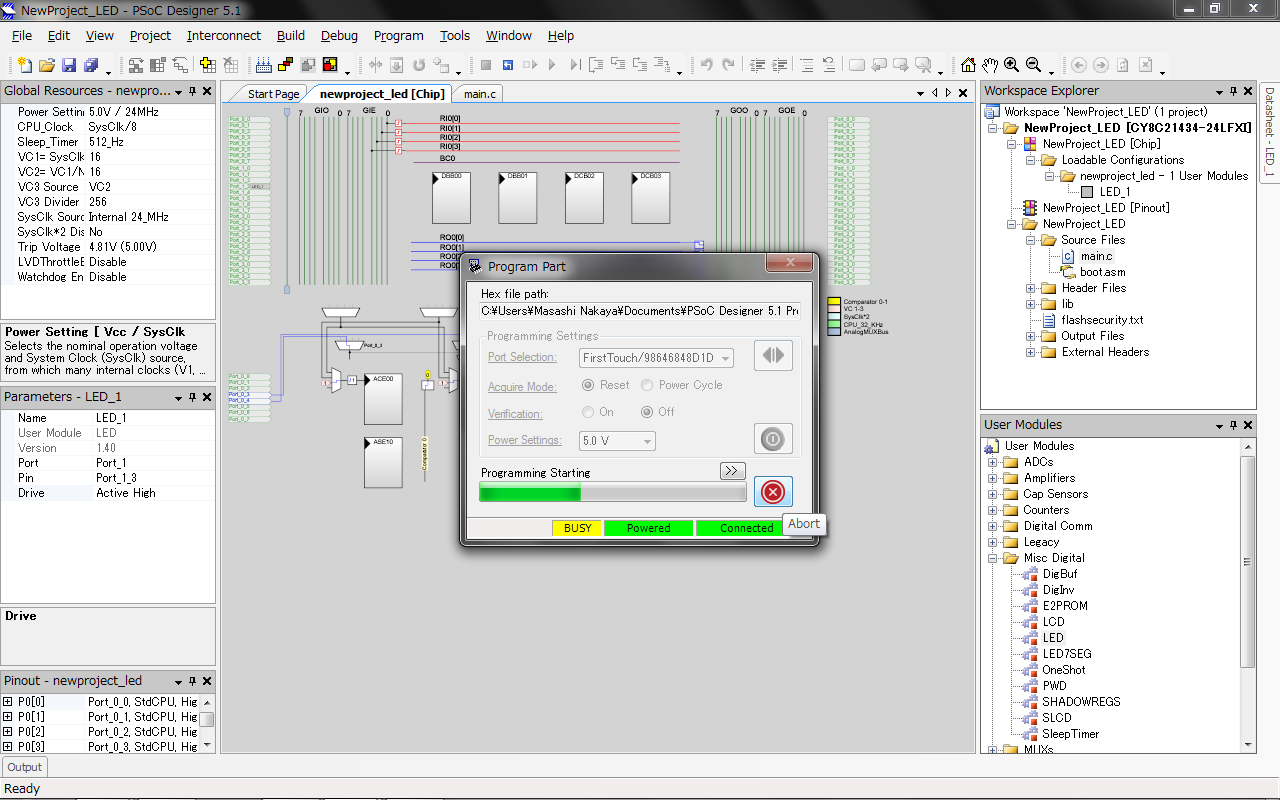
Task: Select the LED module in User Modules
Action: click(x=1053, y=638)
